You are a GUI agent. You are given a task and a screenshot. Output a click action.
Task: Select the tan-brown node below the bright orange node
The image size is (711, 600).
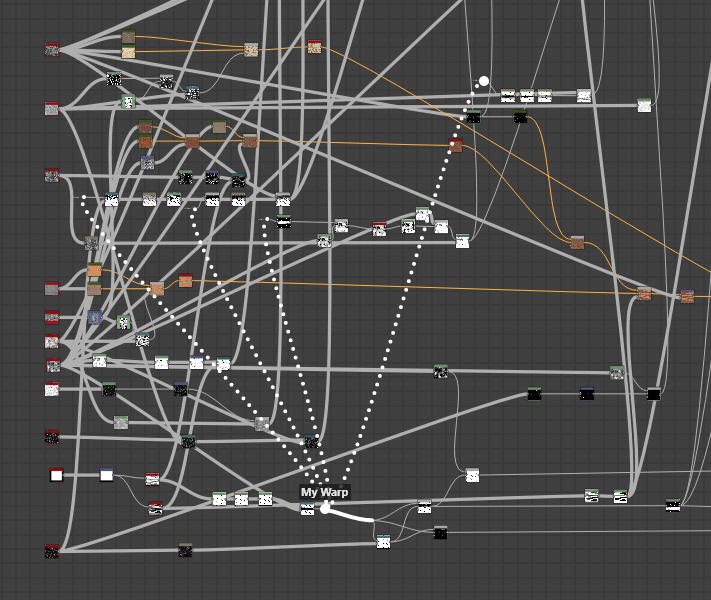(x=94, y=289)
